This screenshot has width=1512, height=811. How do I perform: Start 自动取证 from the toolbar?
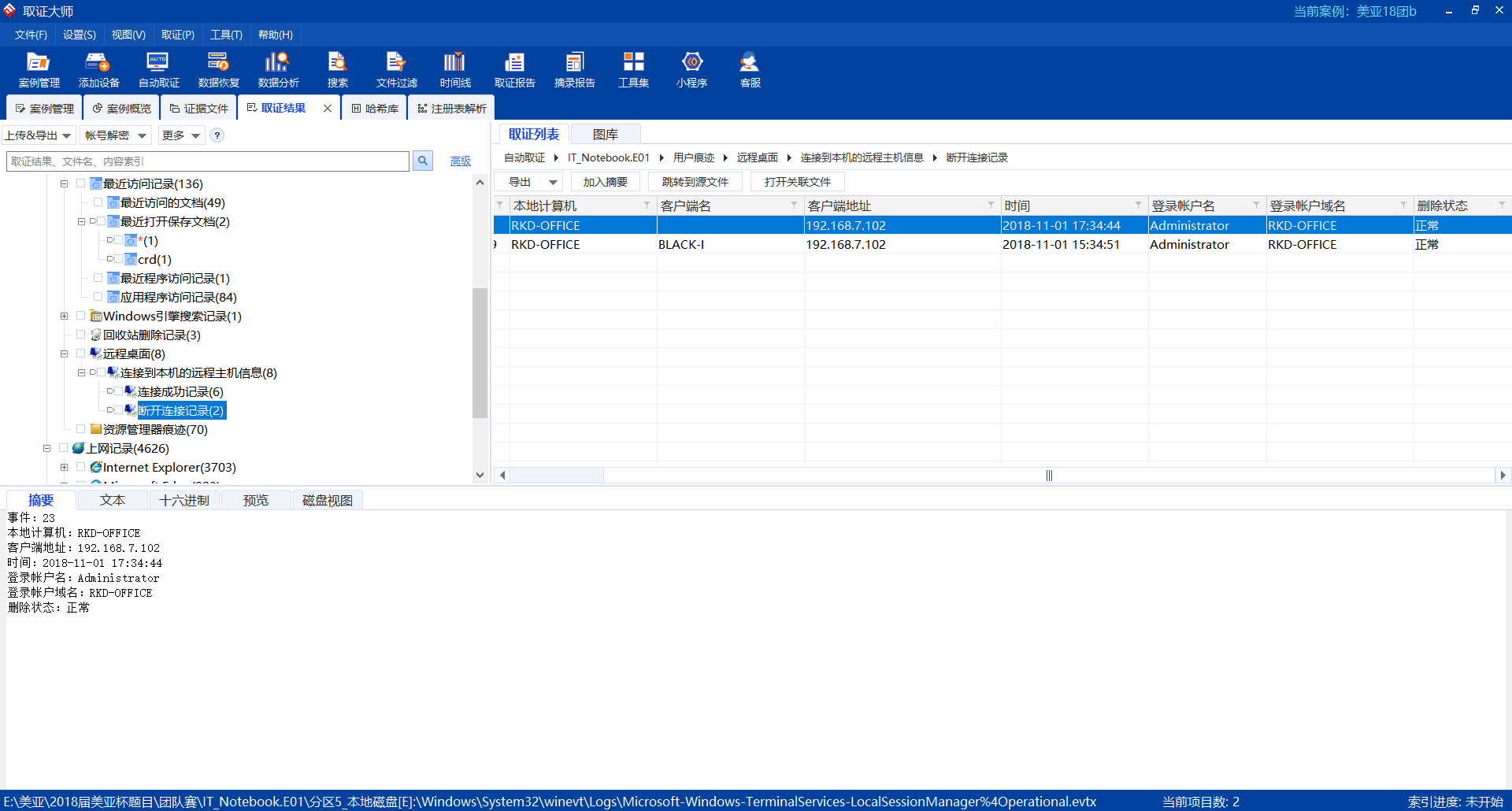pyautogui.click(x=158, y=70)
